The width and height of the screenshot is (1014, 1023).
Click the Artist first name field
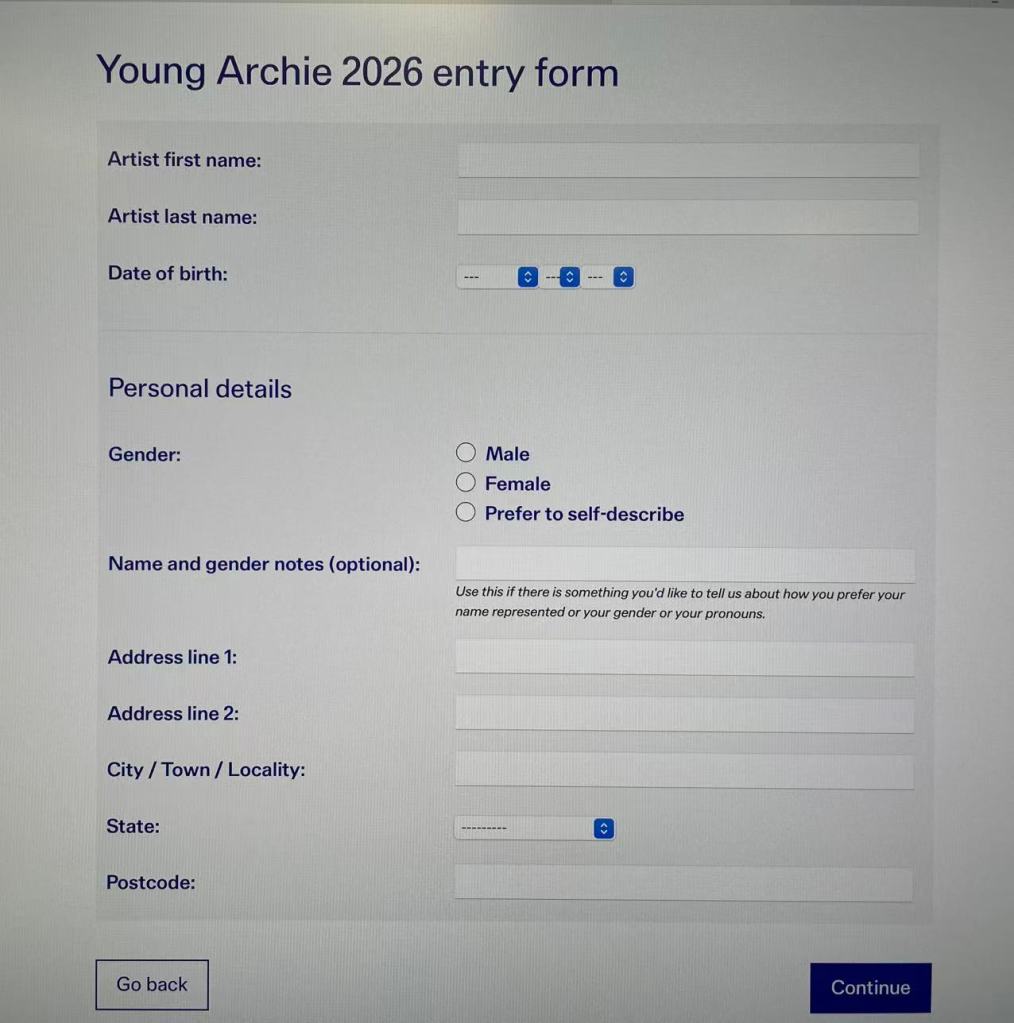coord(688,160)
